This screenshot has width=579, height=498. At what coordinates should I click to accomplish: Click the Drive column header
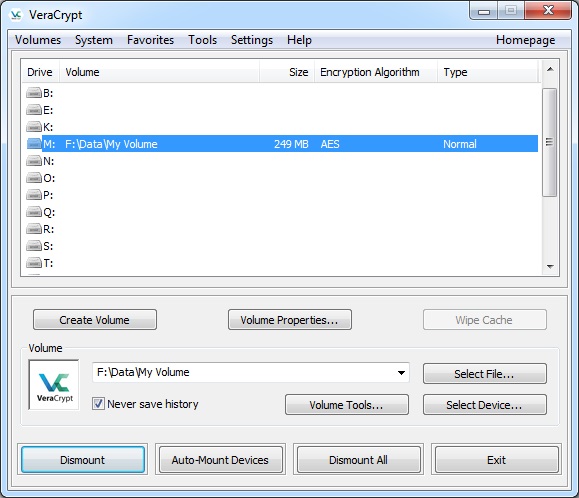coord(40,72)
